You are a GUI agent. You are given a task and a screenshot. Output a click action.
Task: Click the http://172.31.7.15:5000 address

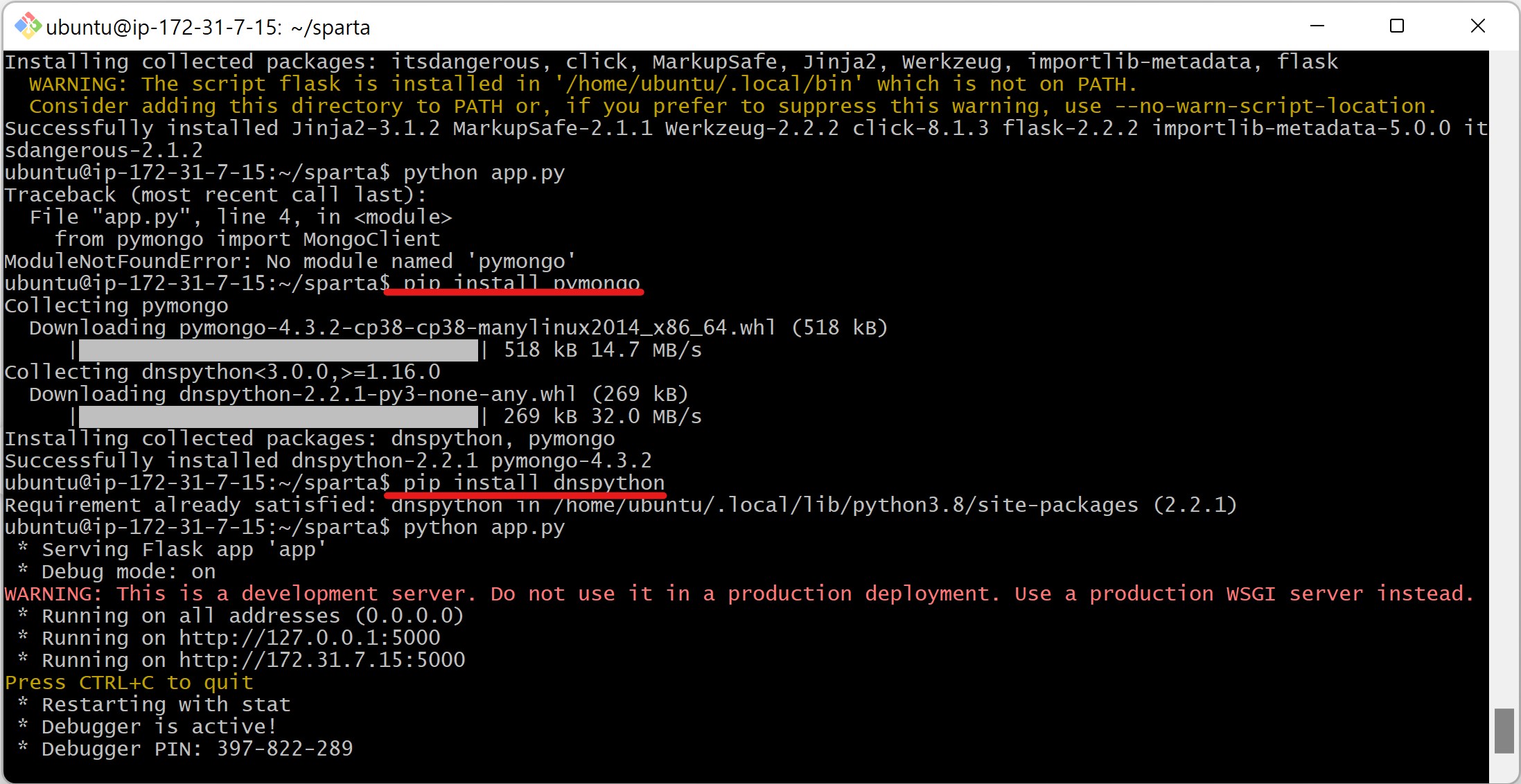pyautogui.click(x=322, y=660)
